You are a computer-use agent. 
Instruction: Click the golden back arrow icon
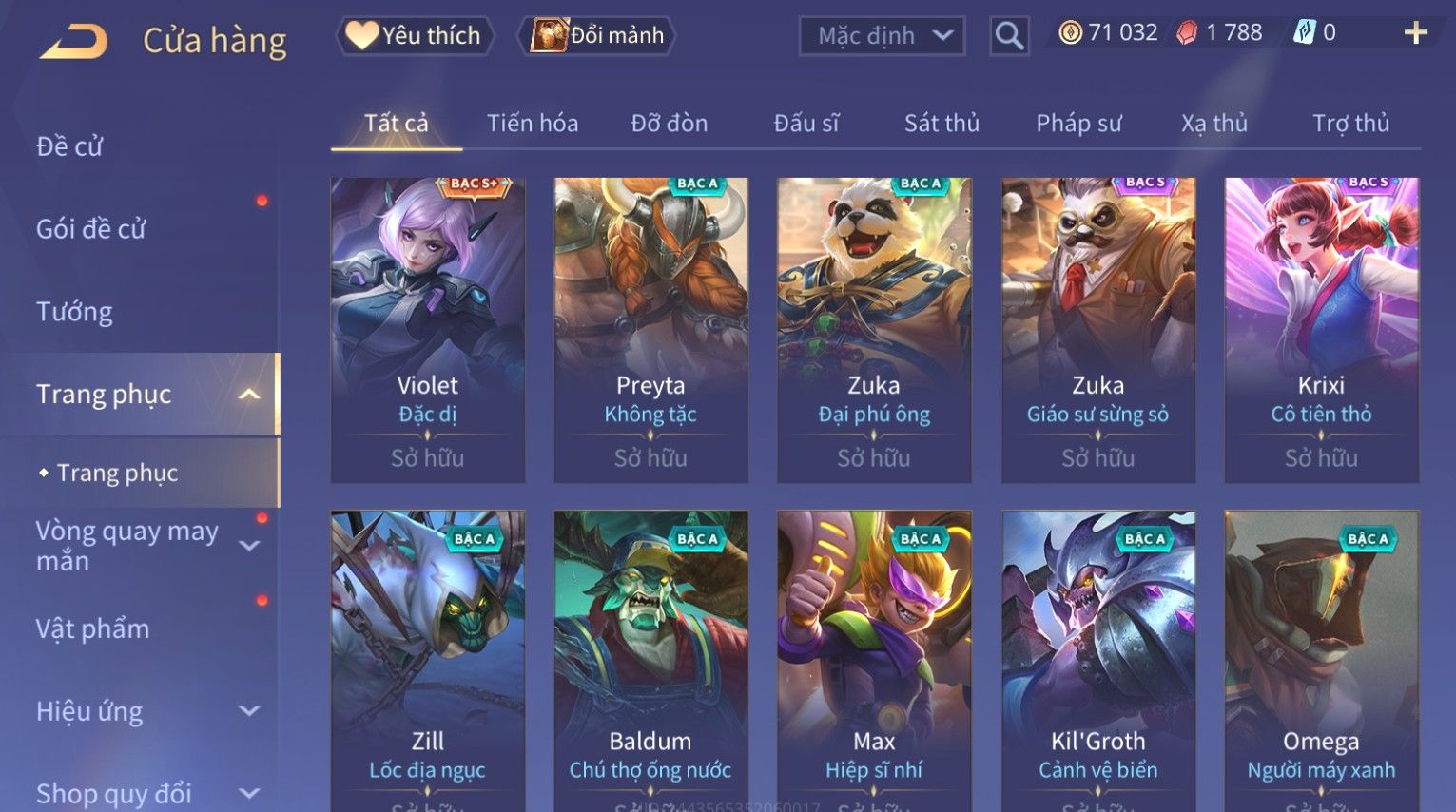coord(73,40)
